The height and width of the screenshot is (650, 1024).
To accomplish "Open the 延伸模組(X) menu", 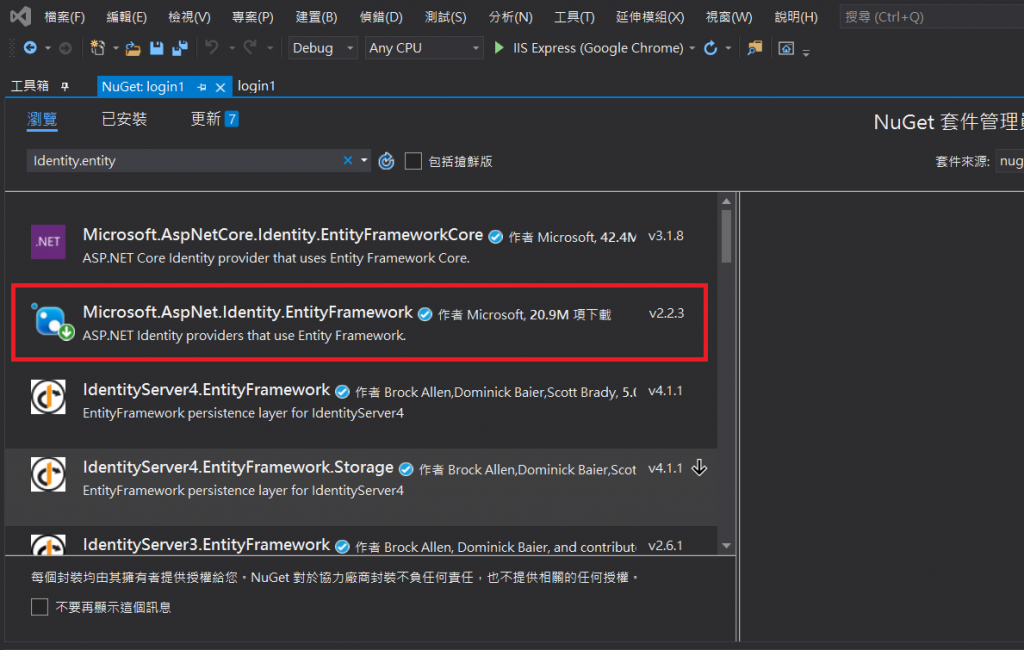I will [x=650, y=17].
